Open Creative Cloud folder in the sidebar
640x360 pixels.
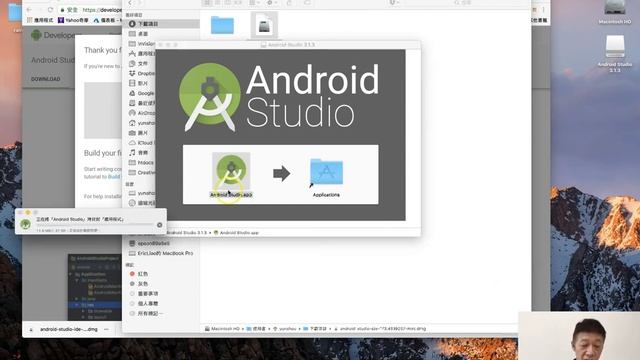142,173
